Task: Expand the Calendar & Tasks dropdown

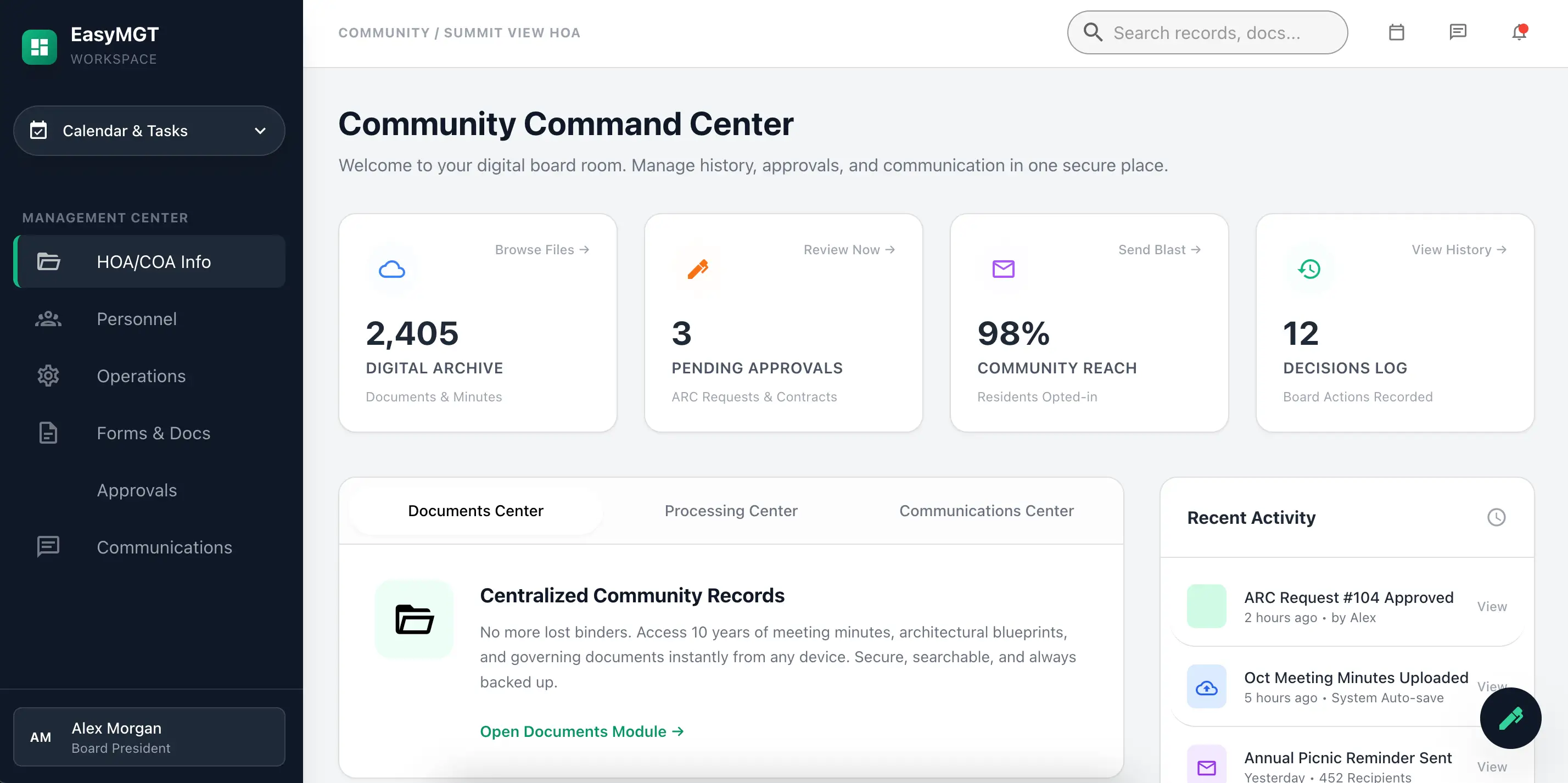Action: pos(149,131)
